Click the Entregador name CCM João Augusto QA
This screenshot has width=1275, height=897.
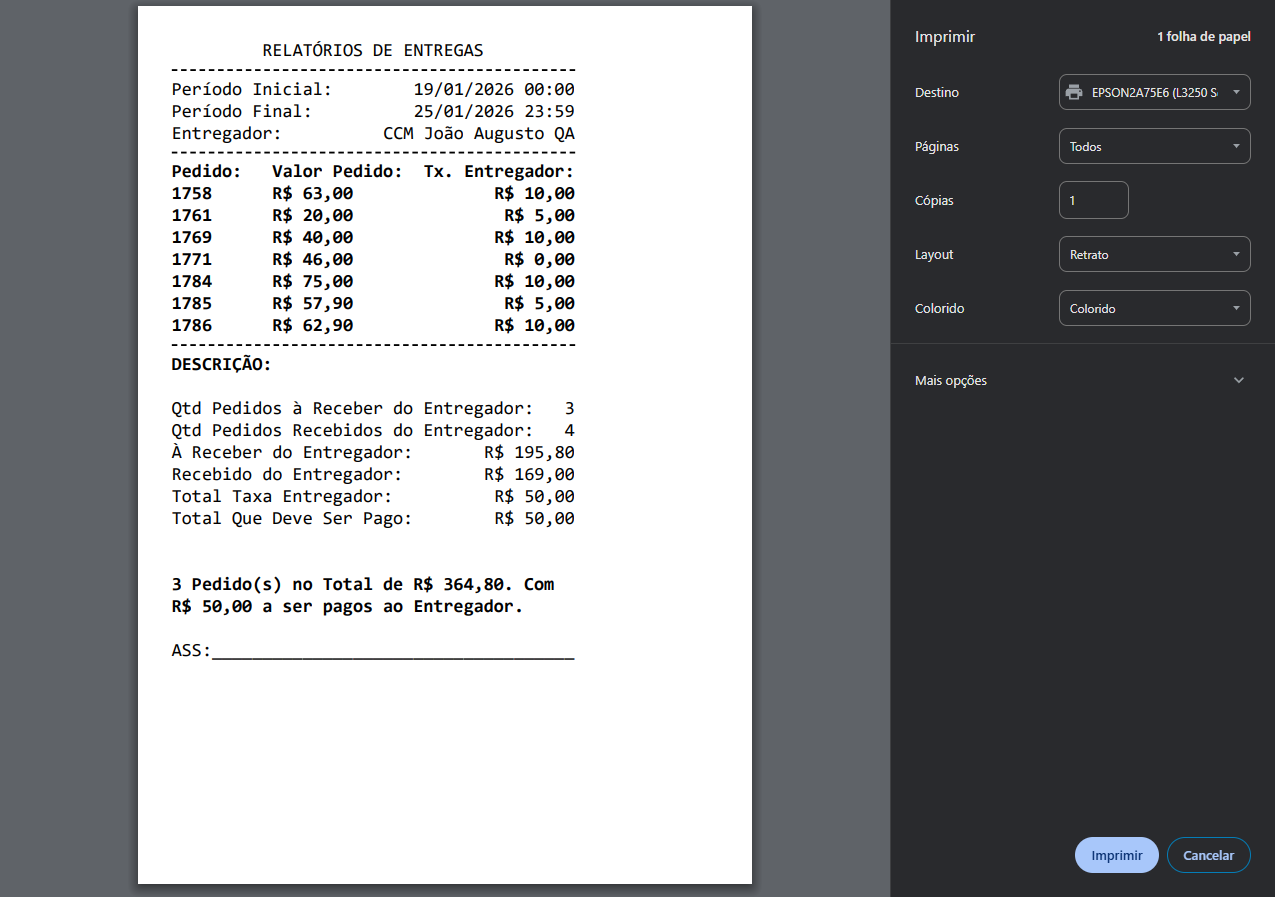(478, 134)
